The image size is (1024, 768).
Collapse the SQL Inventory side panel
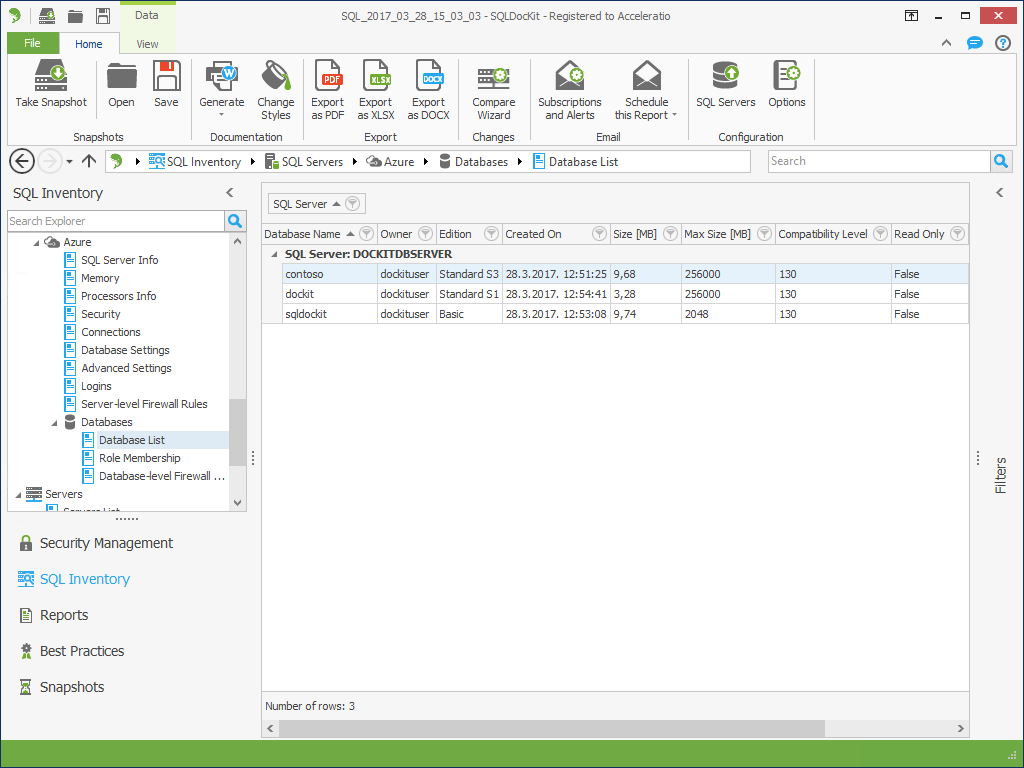(230, 193)
